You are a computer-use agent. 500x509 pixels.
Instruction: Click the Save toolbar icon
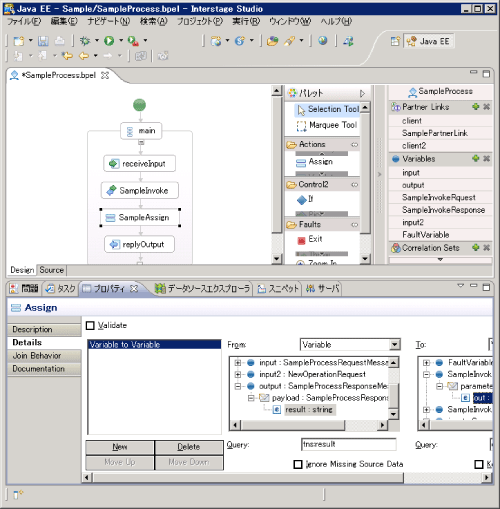tap(43, 41)
